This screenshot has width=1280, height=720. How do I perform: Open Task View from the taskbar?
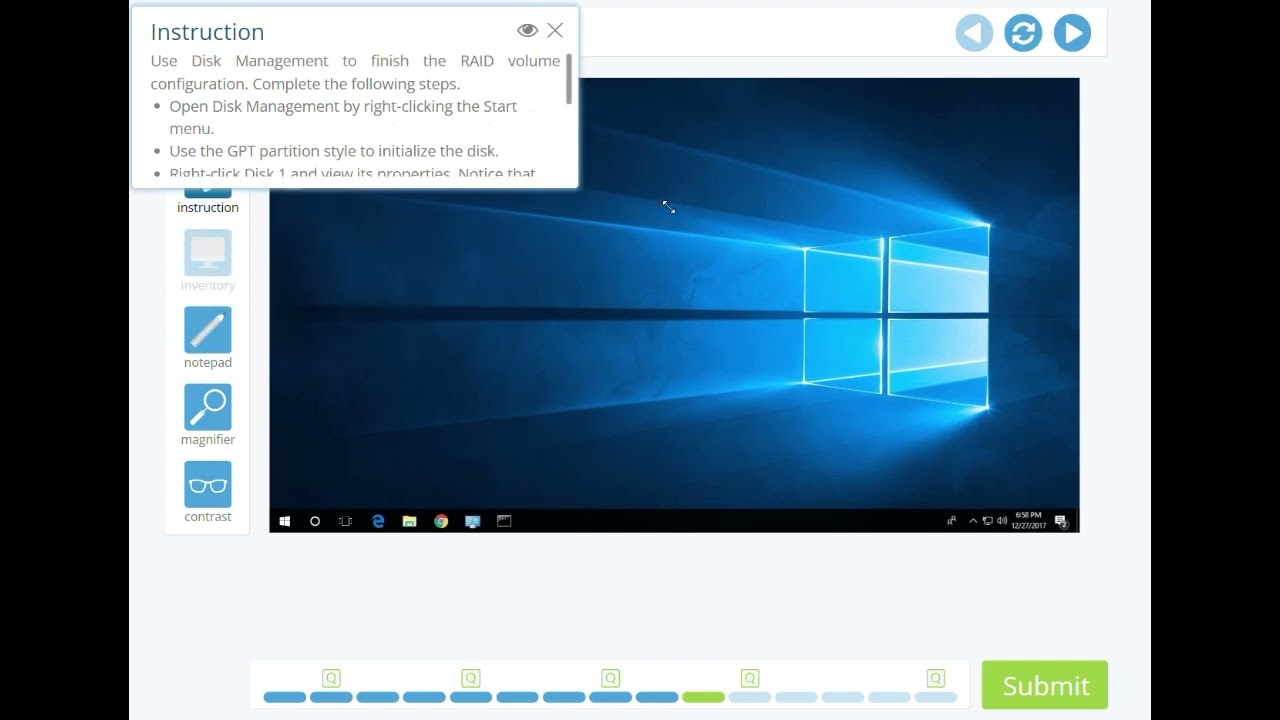tap(346, 521)
